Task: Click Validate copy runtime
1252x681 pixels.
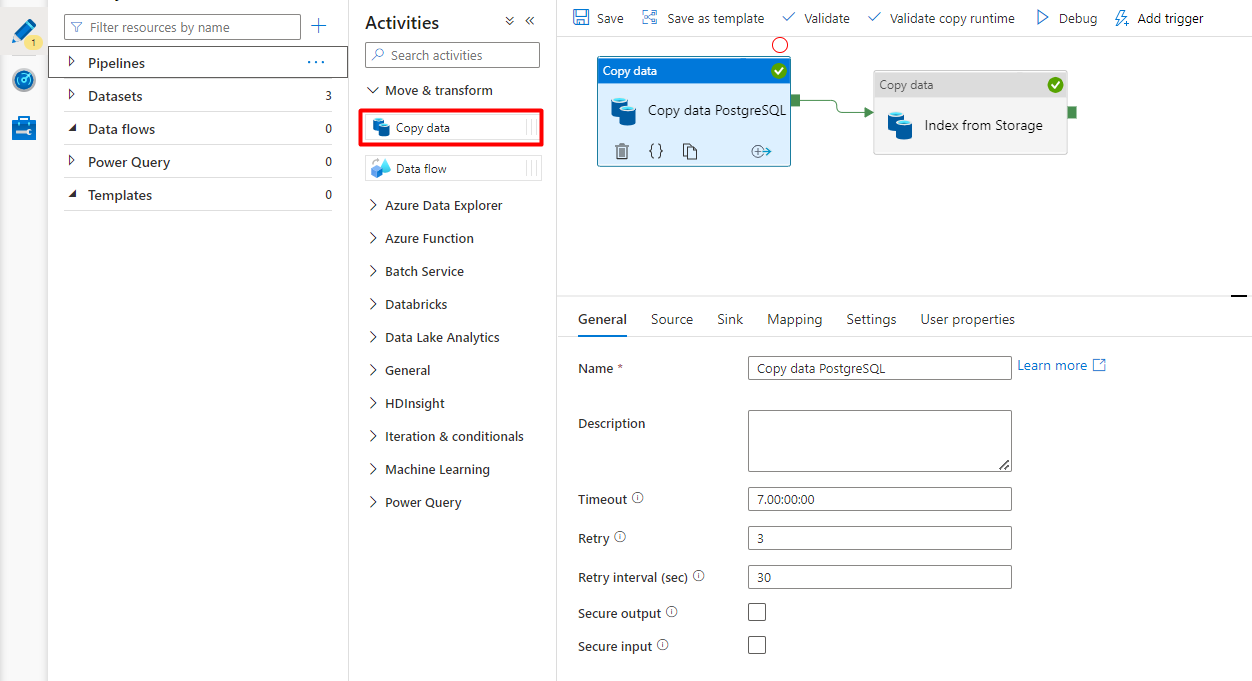Action: point(941,18)
